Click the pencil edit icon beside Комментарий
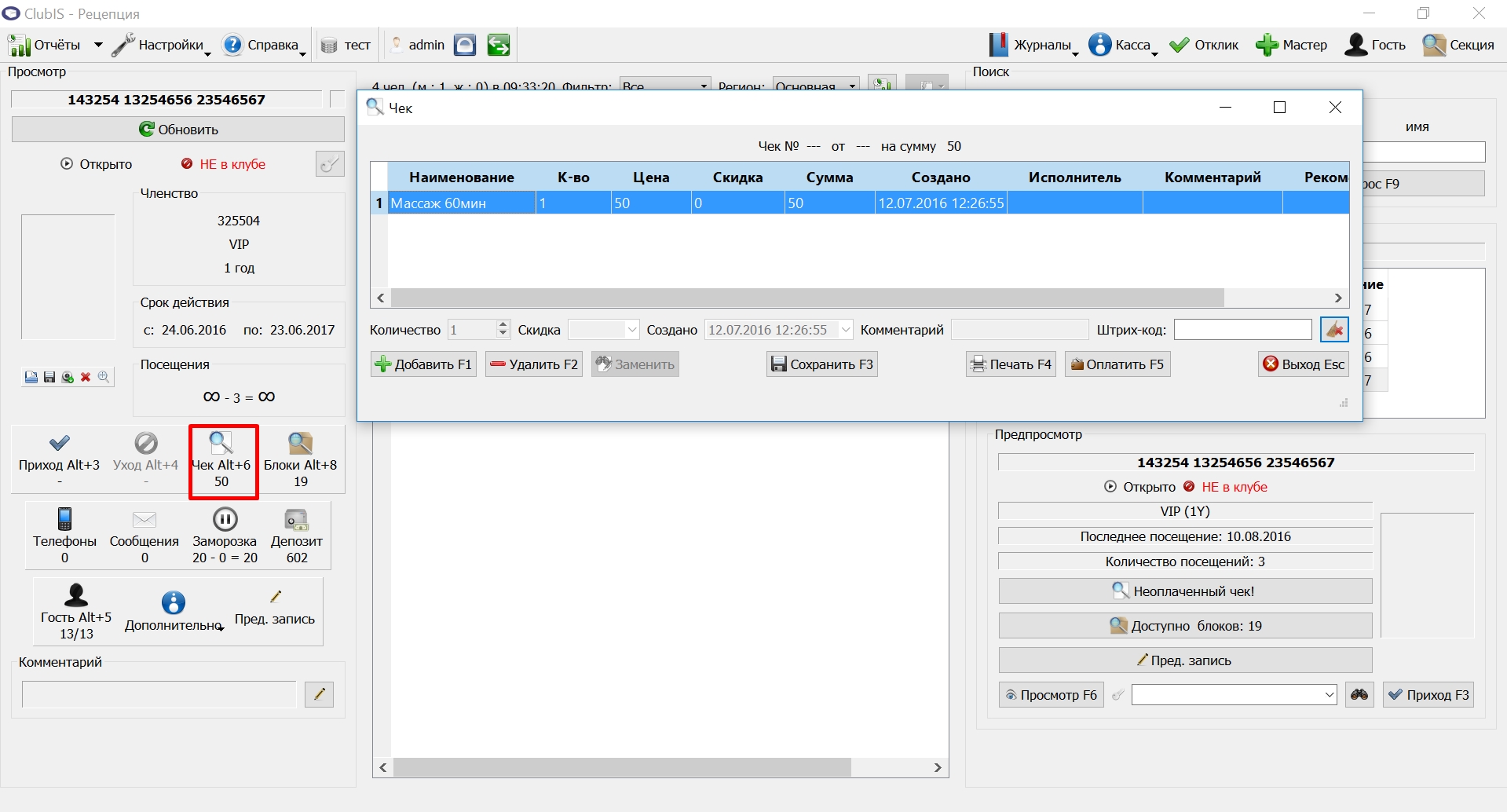The image size is (1507, 812). (x=320, y=694)
